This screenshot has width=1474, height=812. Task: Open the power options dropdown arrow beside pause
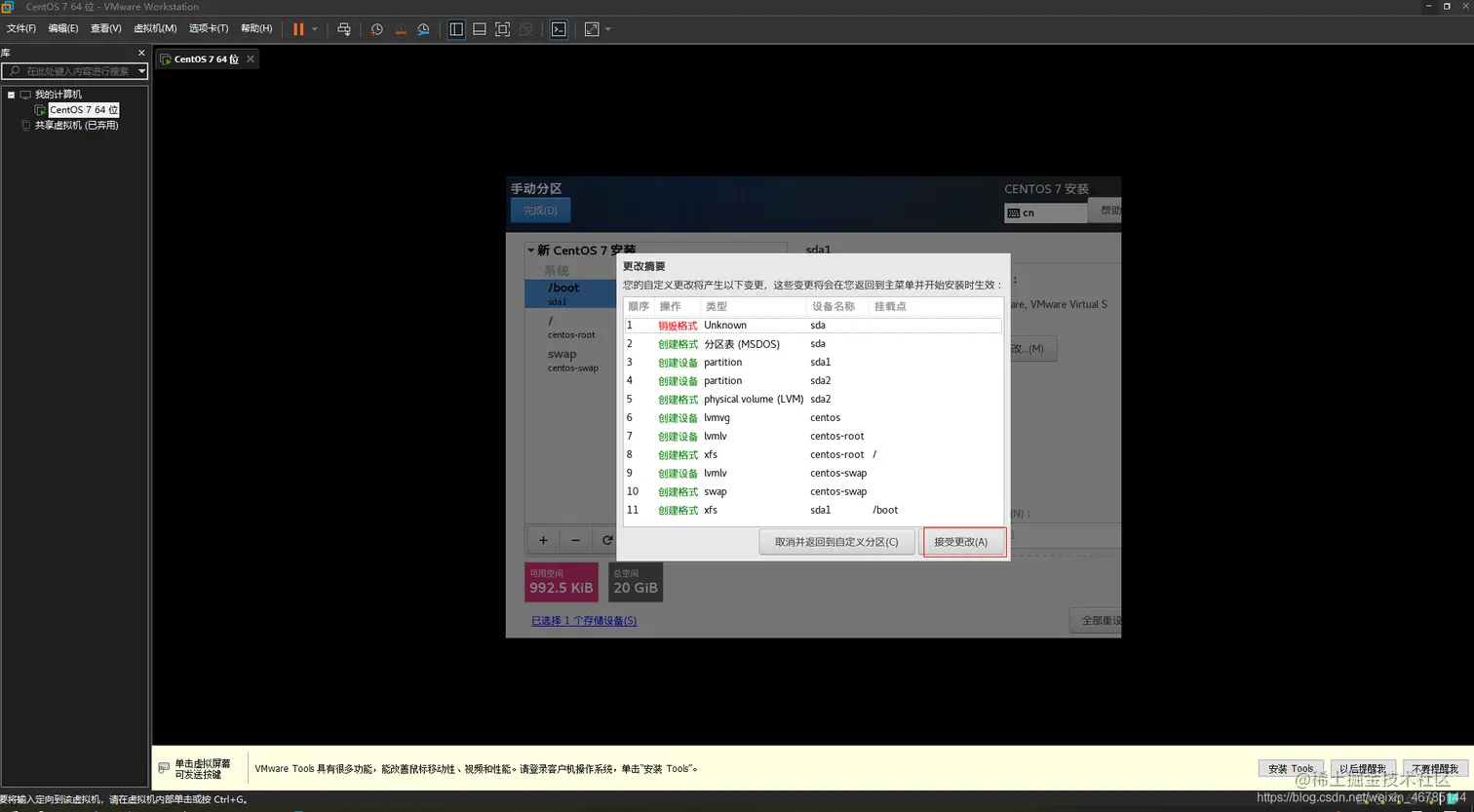[x=315, y=29]
